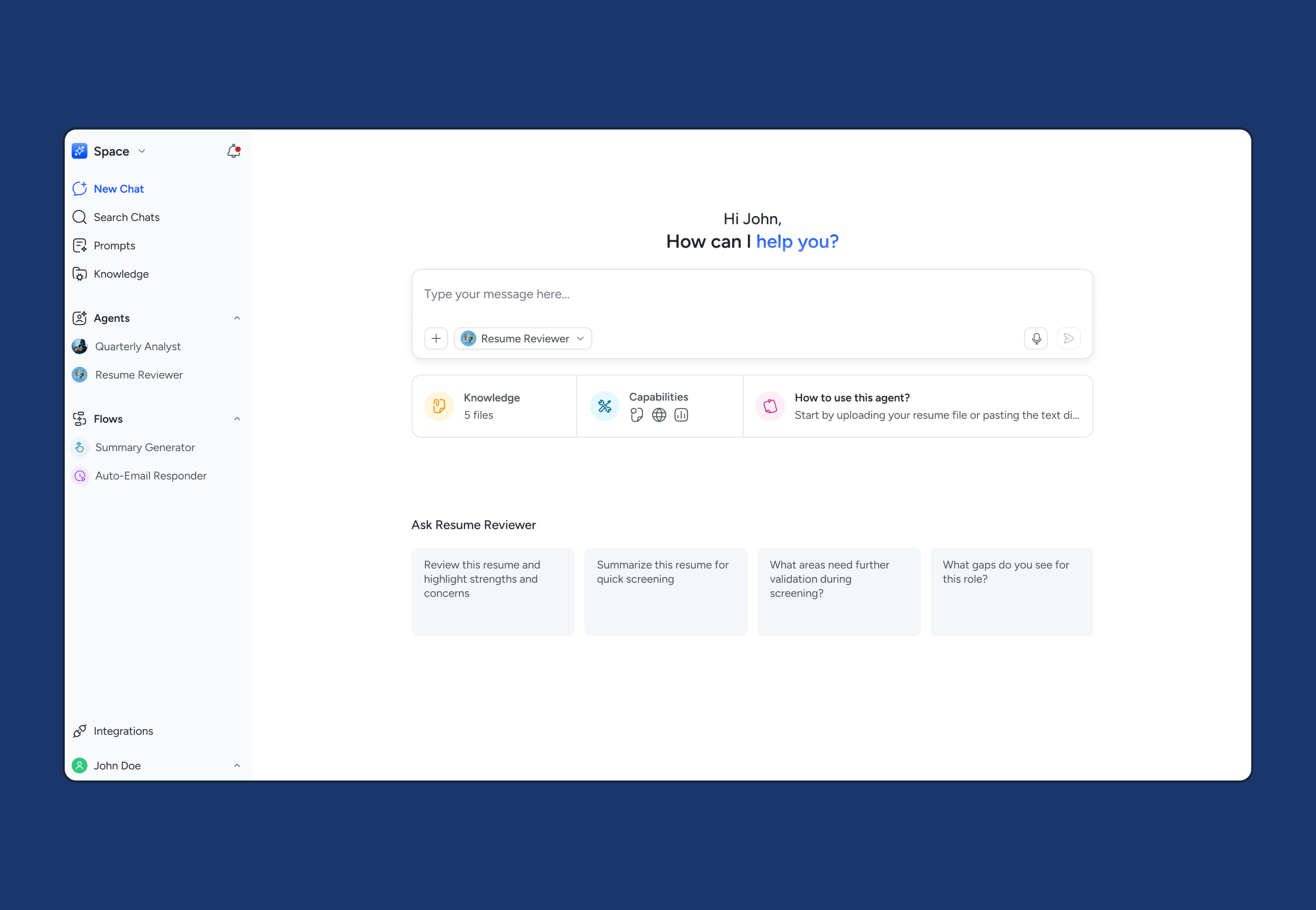Collapse the Flows section
The height and width of the screenshot is (910, 1316).
(x=237, y=419)
